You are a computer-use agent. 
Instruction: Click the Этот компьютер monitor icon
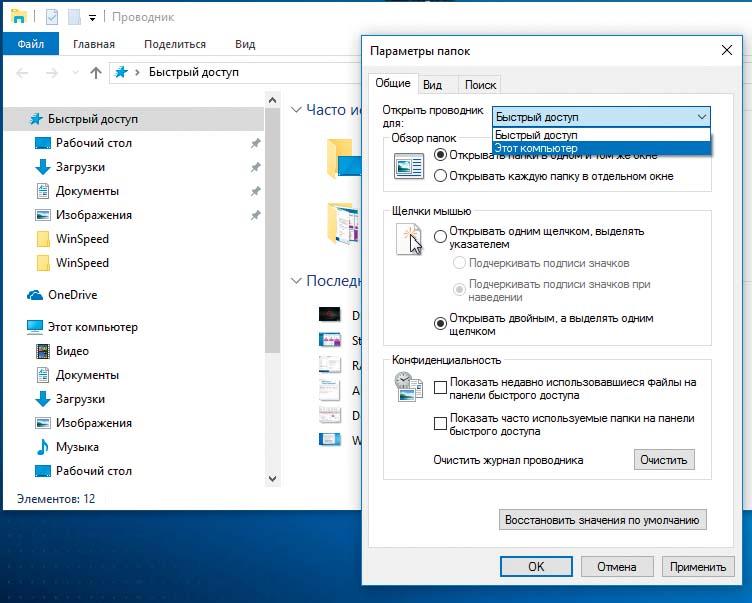(35, 327)
